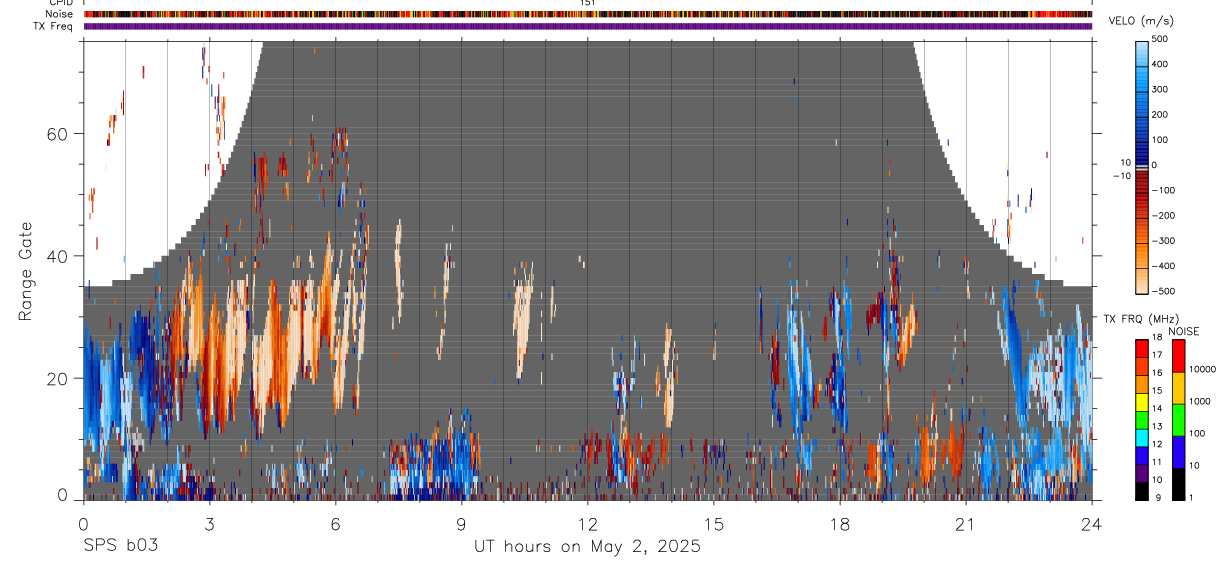The height and width of the screenshot is (567, 1228).
Task: Click the '10000' label on NOISE legend
Action: [1203, 369]
